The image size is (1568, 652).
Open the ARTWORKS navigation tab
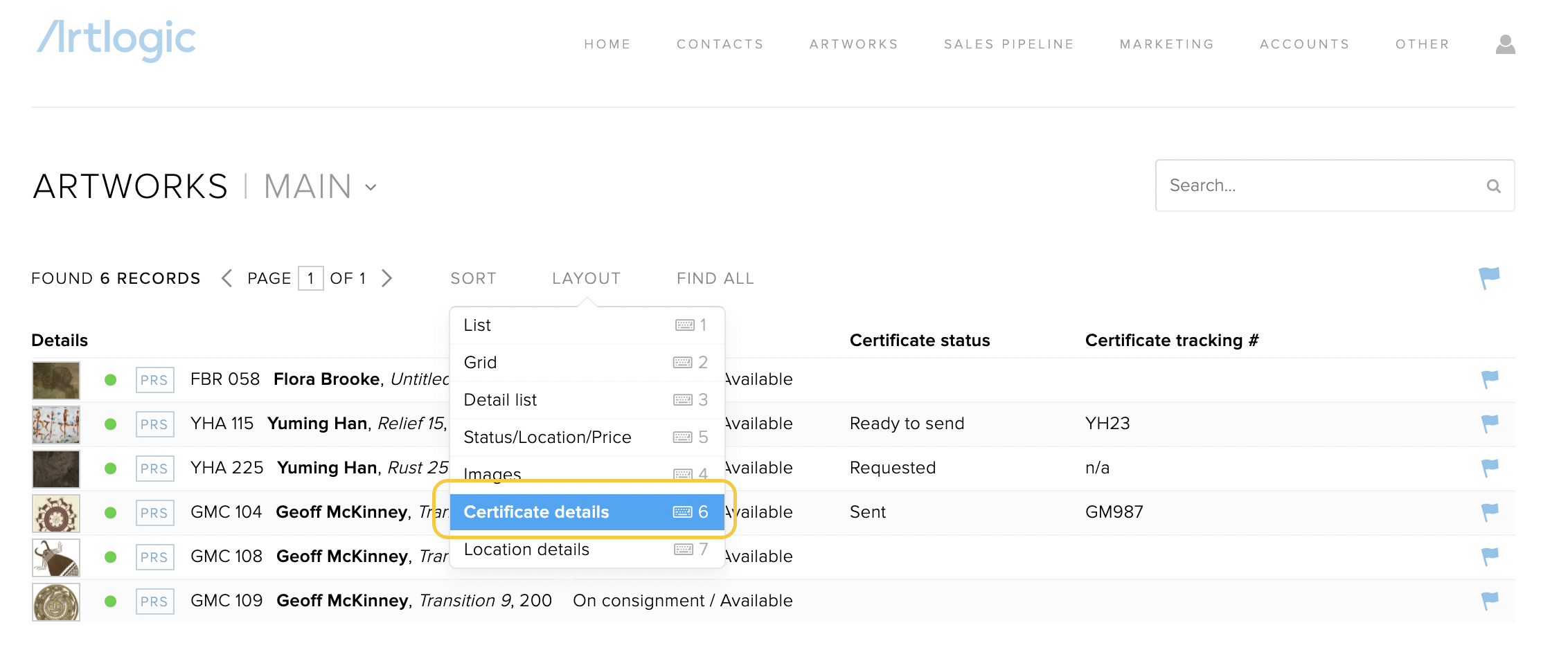coord(854,44)
